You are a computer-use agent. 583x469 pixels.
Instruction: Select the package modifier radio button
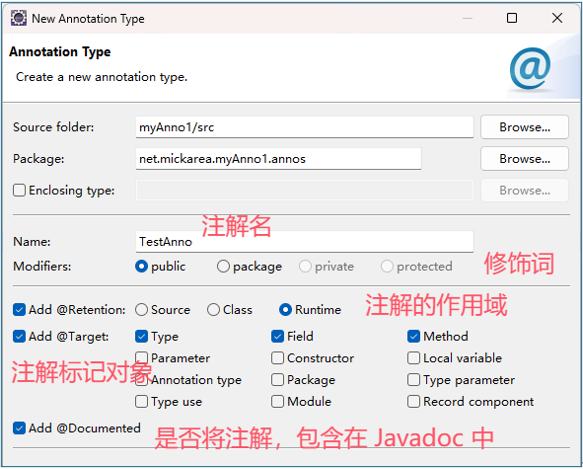tap(223, 266)
